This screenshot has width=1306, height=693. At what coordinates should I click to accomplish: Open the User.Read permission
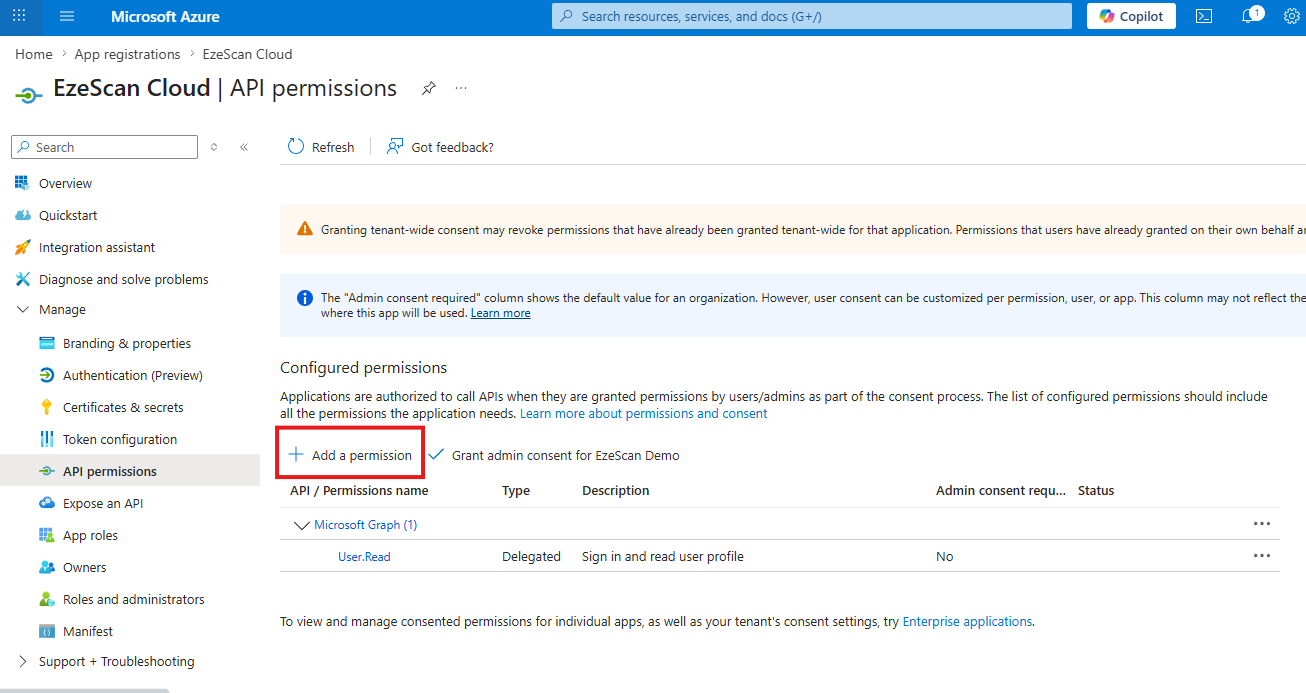point(364,557)
